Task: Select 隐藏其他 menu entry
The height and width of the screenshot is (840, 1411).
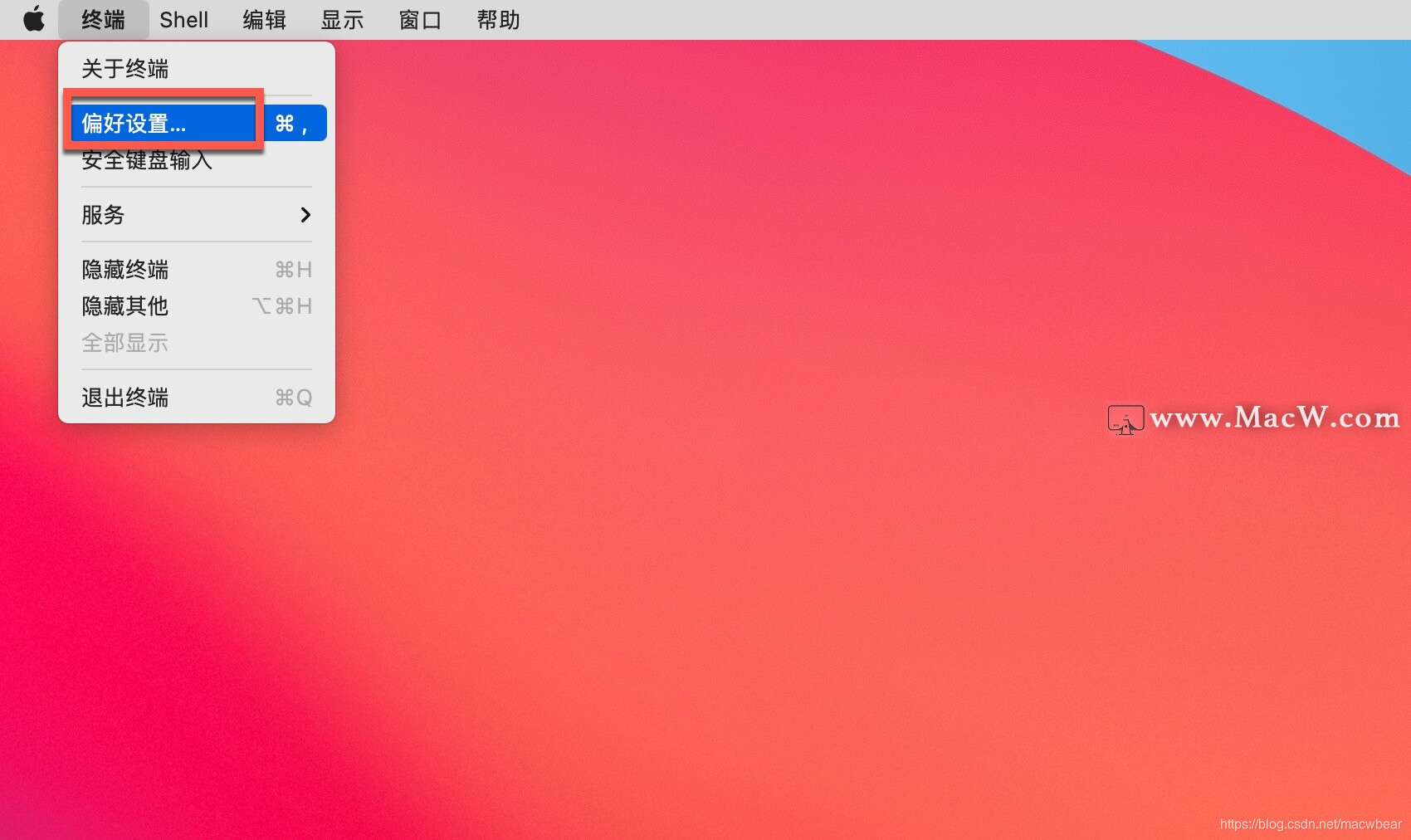Action: coord(197,306)
